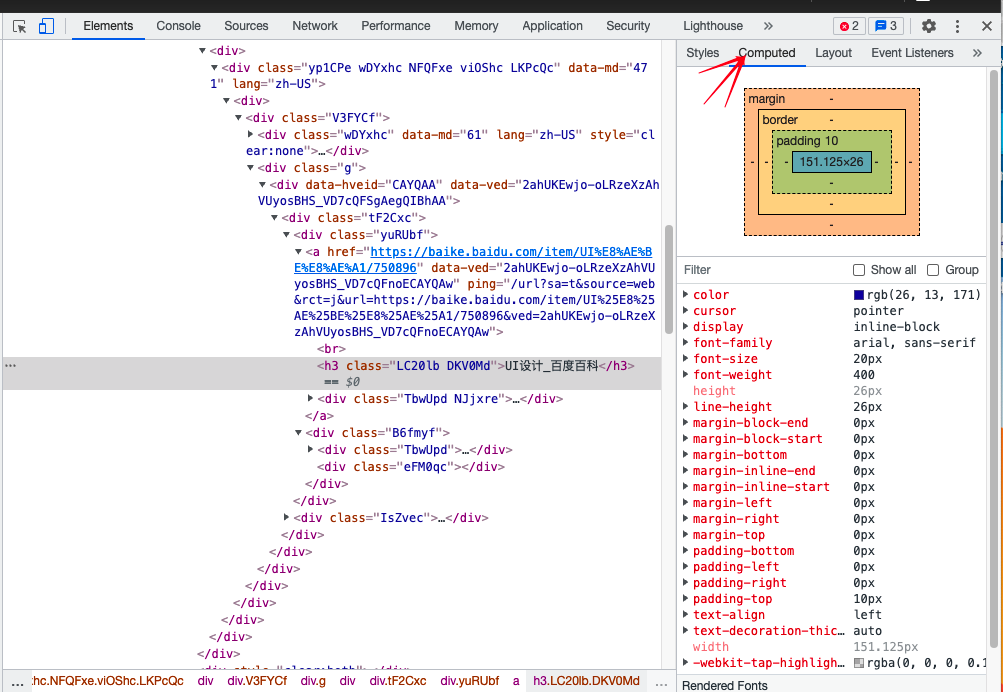This screenshot has width=1003, height=692.
Task: Expand the color computed property
Action: tap(686, 294)
